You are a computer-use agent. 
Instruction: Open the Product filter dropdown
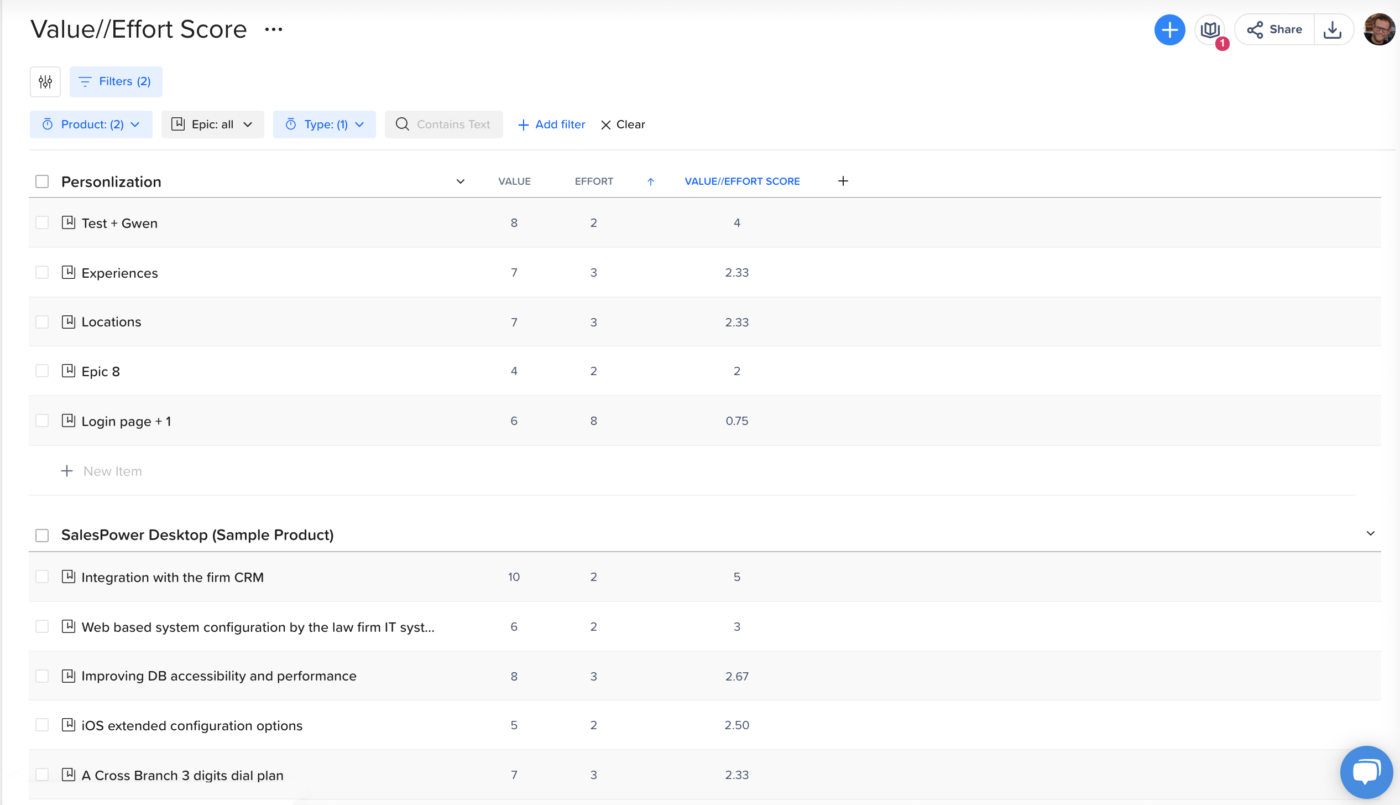click(91, 125)
